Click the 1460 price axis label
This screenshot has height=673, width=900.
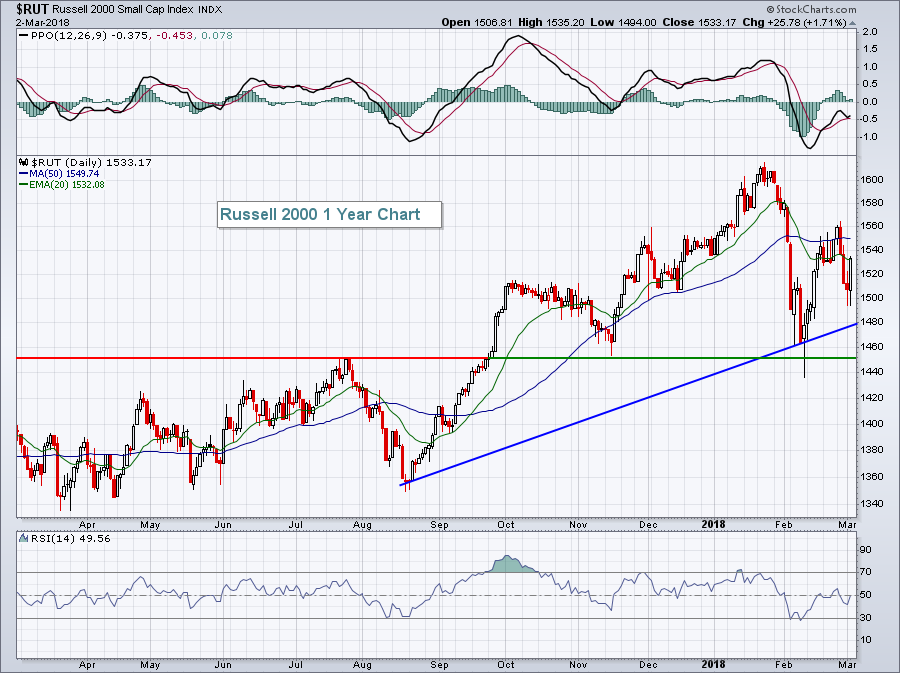872,346
